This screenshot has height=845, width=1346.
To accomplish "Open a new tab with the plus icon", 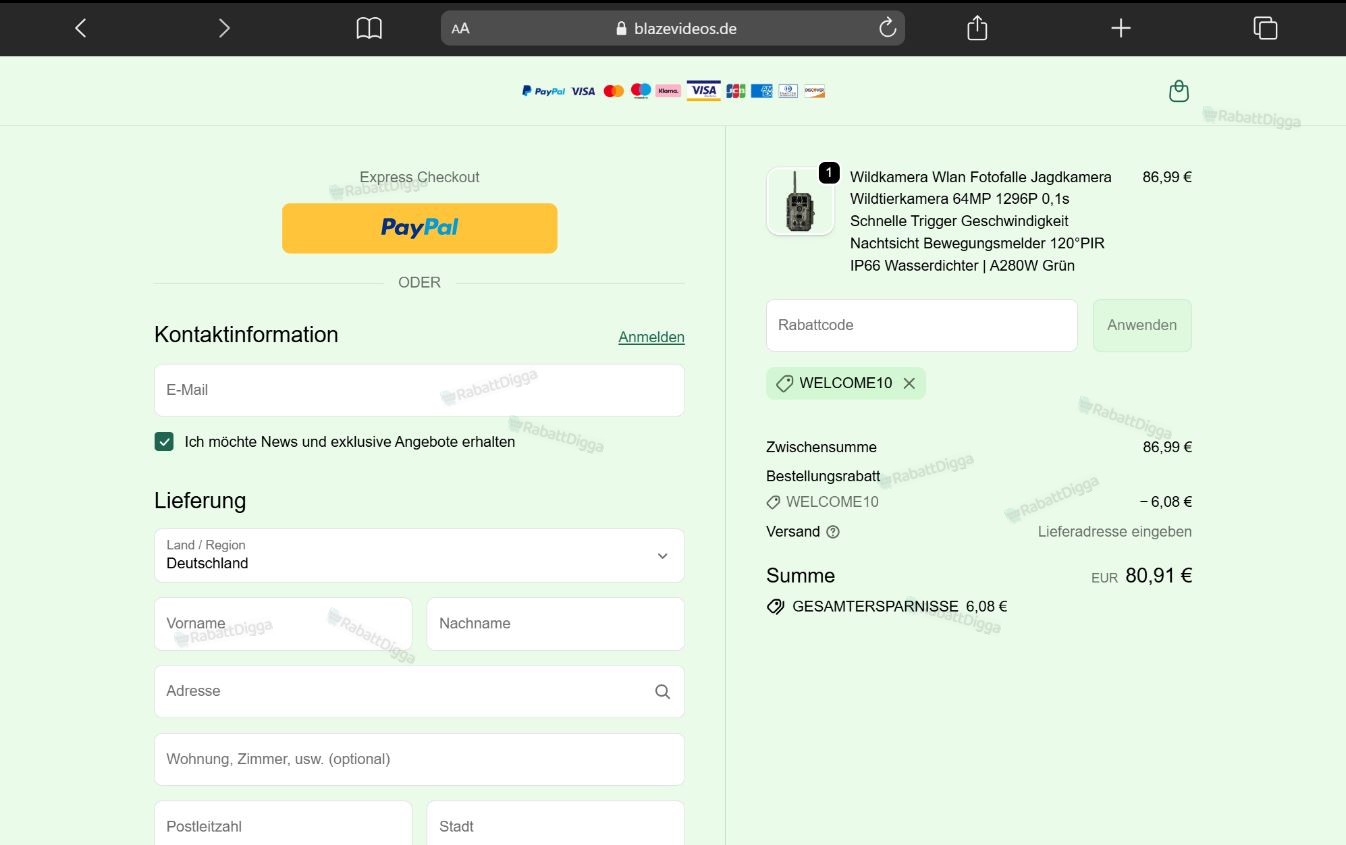I will pos(1121,28).
